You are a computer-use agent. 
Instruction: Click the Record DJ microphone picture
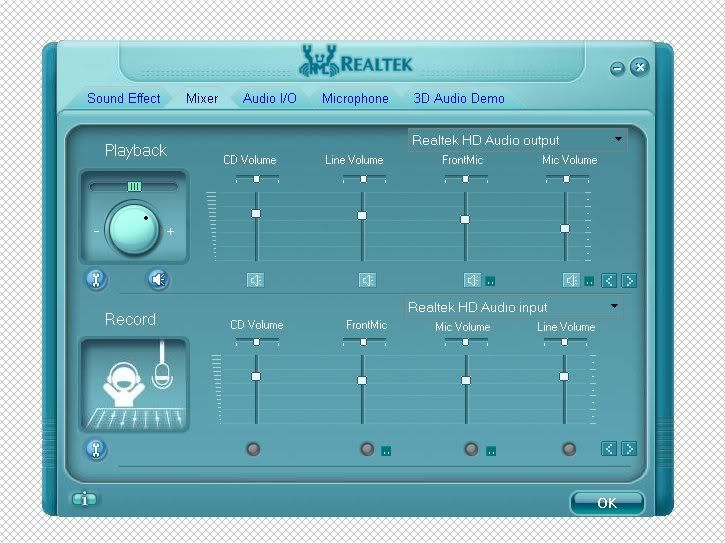[x=135, y=385]
